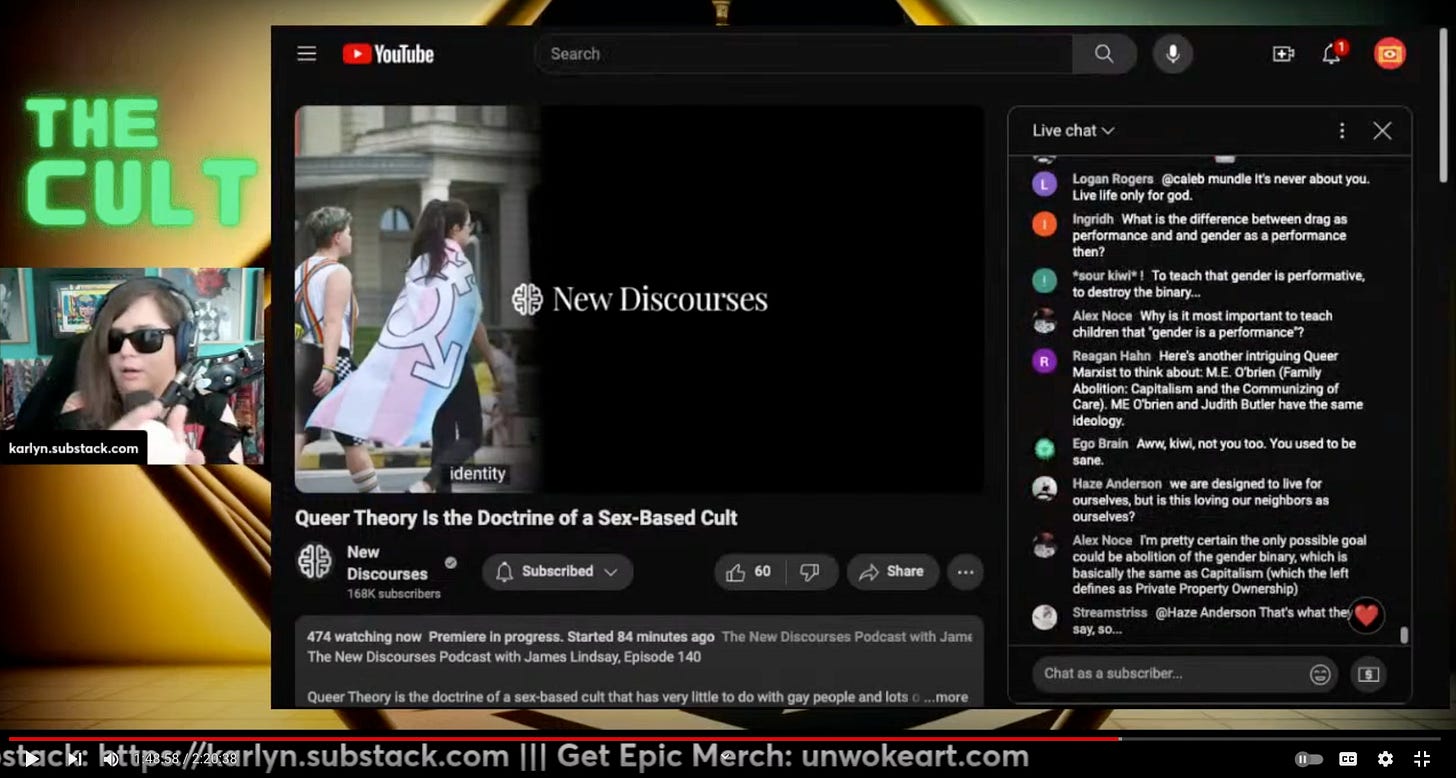Exit full screen in outer player
Viewport: 1456px width, 778px height.
pos(1422,759)
